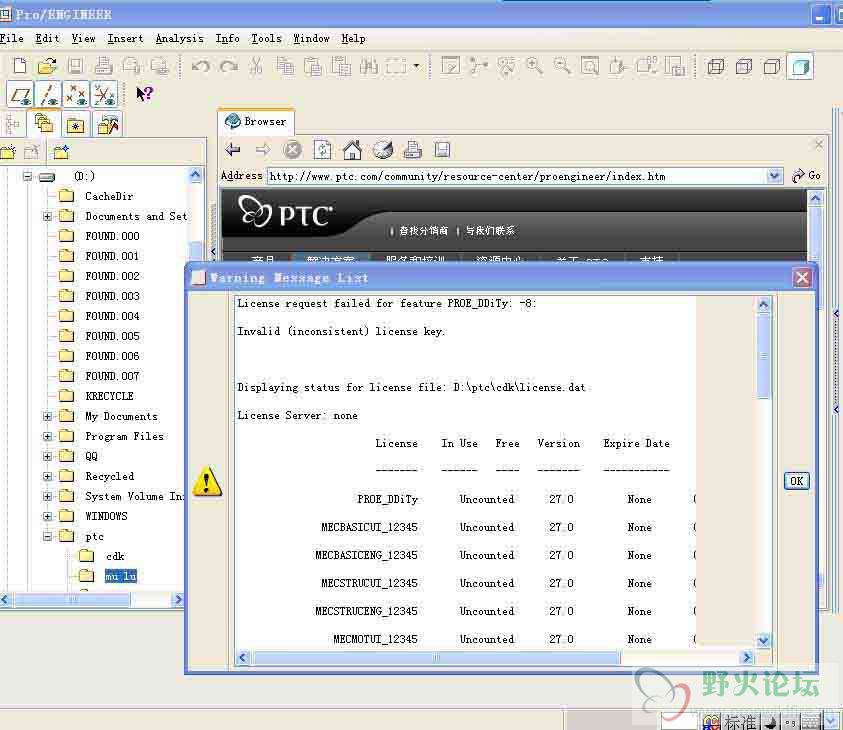Click the Redo arrow icon

(x=228, y=66)
